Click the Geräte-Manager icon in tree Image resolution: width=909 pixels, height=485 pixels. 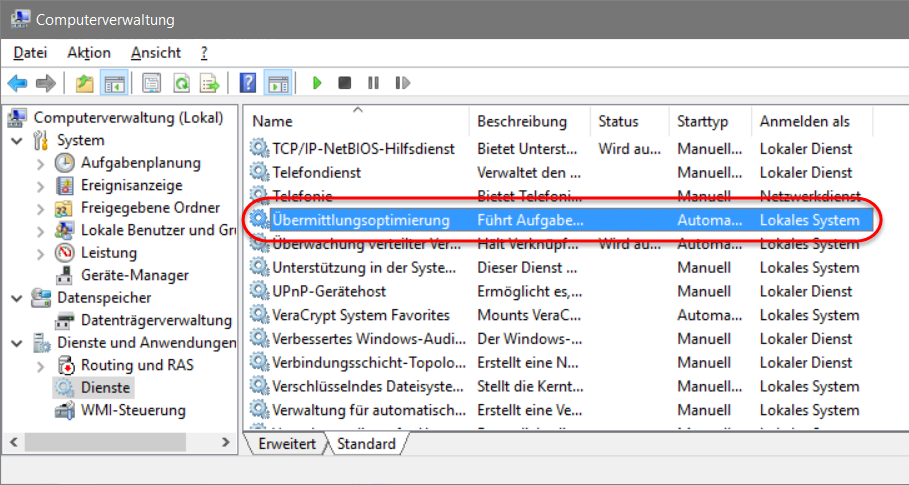coord(65,275)
